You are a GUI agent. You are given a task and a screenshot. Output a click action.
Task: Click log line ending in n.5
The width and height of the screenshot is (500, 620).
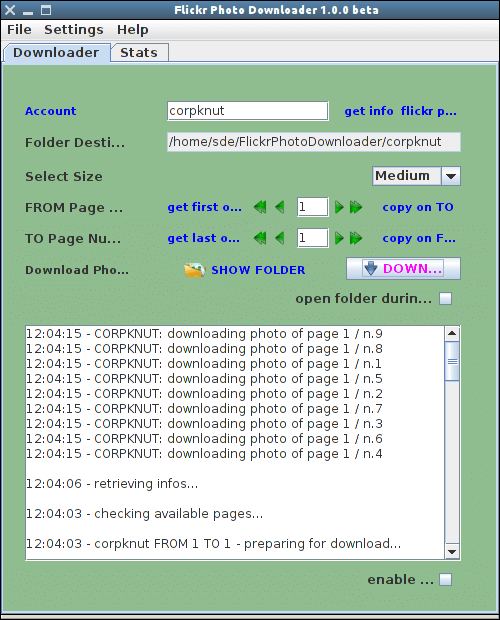204,379
